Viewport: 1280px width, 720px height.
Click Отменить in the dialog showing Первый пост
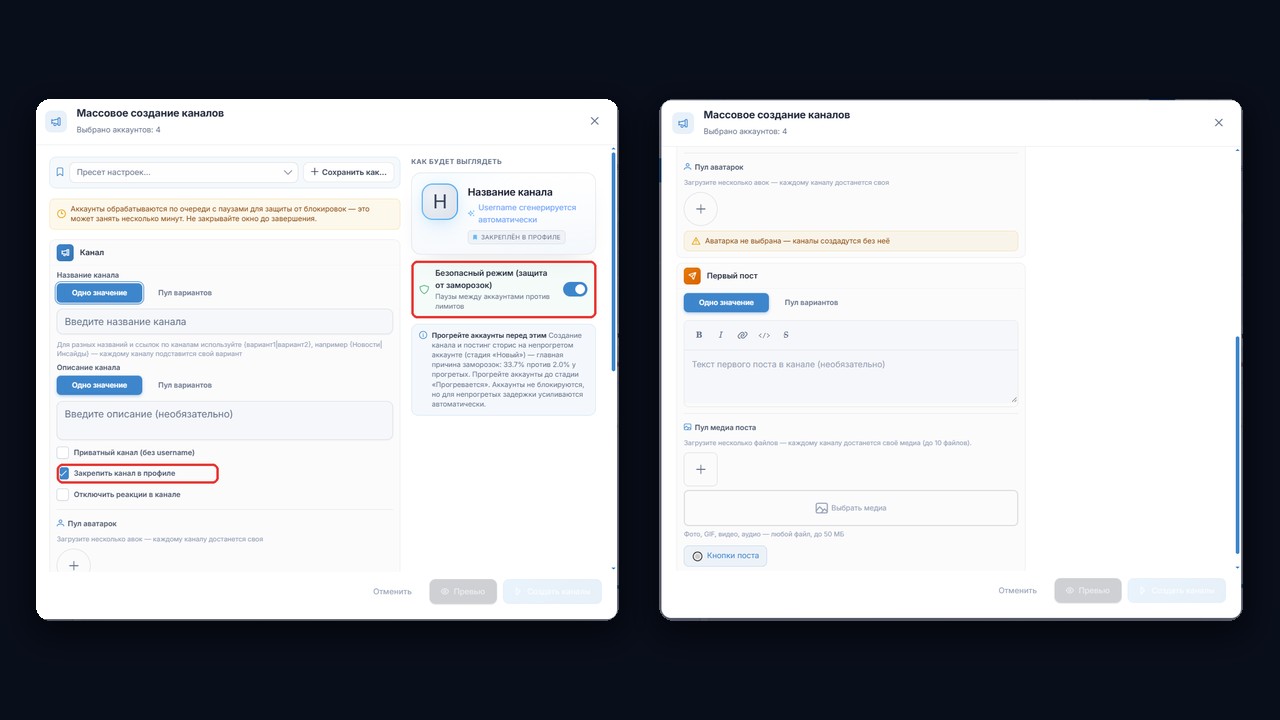pos(1017,590)
